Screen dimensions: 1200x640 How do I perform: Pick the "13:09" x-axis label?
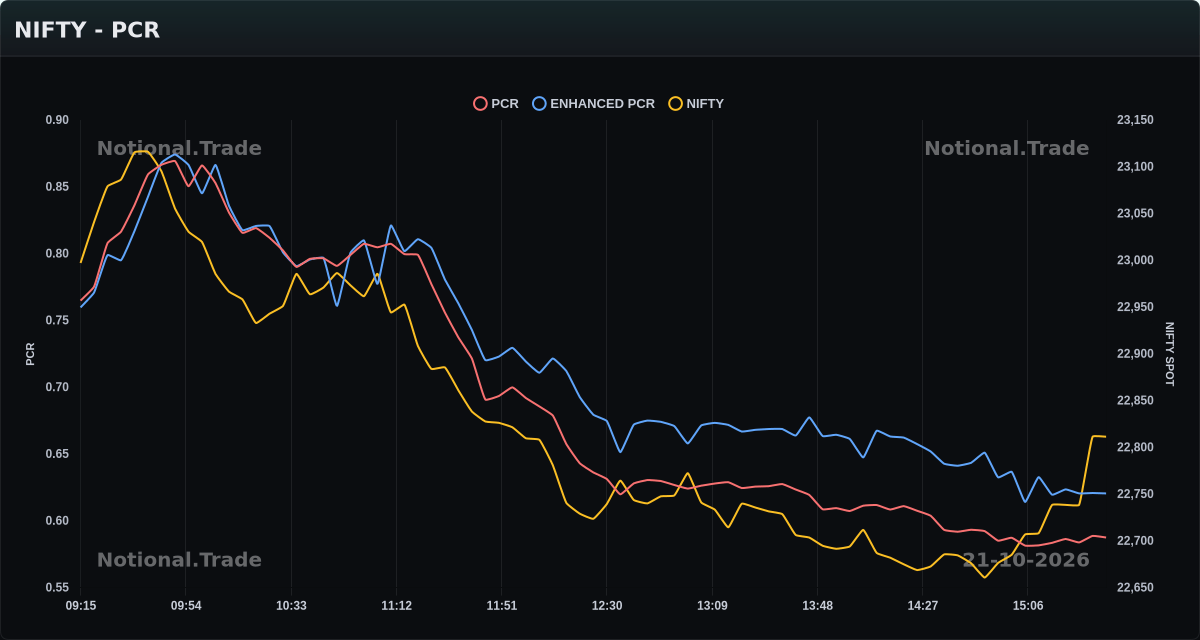(x=712, y=606)
